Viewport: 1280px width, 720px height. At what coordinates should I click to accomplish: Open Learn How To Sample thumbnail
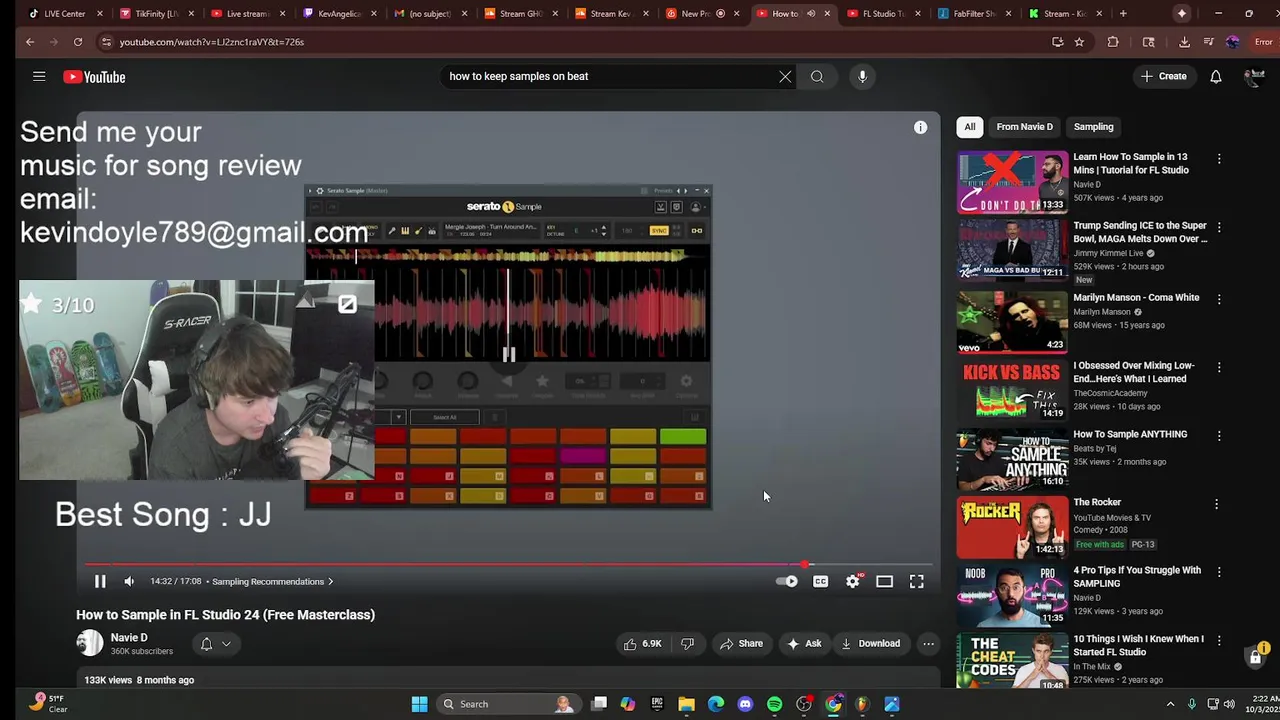pos(1012,182)
